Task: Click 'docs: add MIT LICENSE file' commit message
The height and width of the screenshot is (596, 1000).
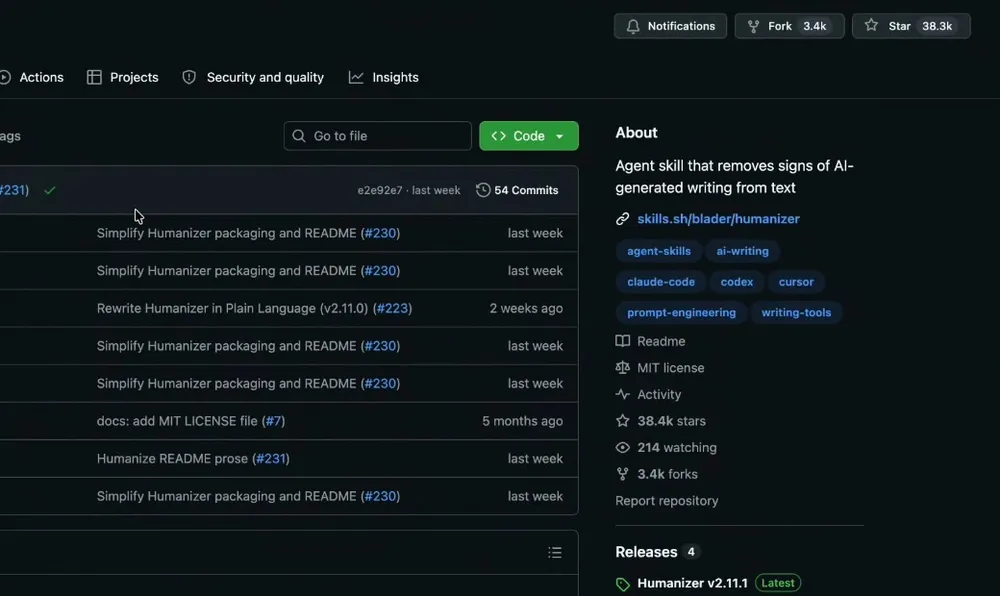Action: [177, 421]
